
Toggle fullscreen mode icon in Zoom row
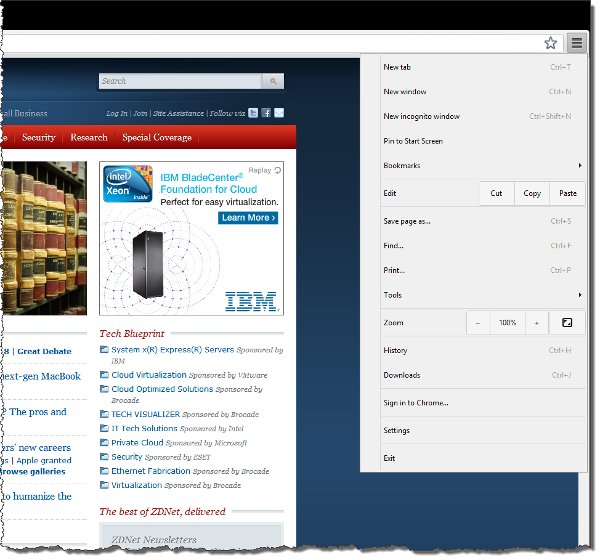point(567,323)
